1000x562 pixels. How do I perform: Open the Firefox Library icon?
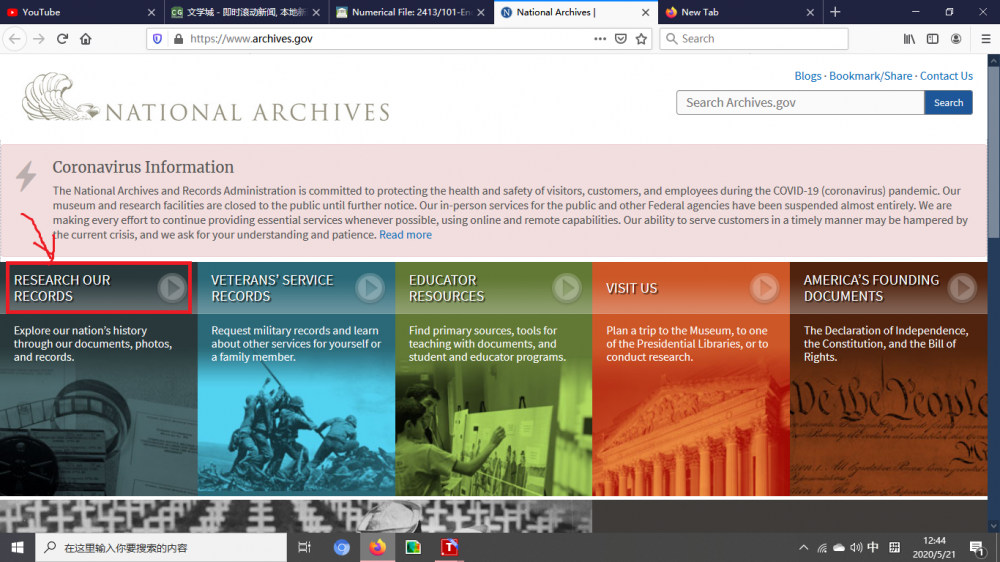[909, 39]
